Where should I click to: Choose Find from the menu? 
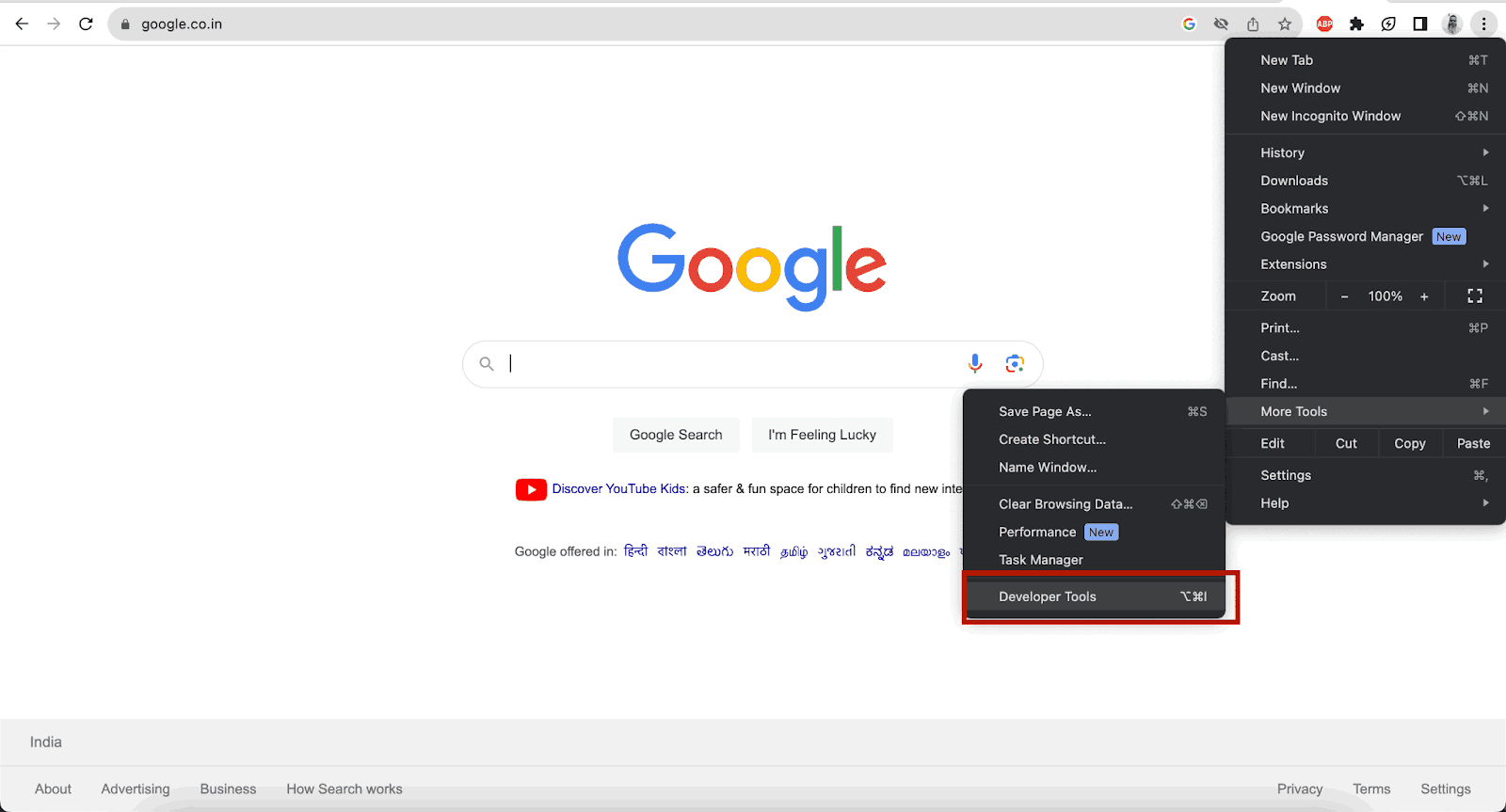click(x=1366, y=384)
